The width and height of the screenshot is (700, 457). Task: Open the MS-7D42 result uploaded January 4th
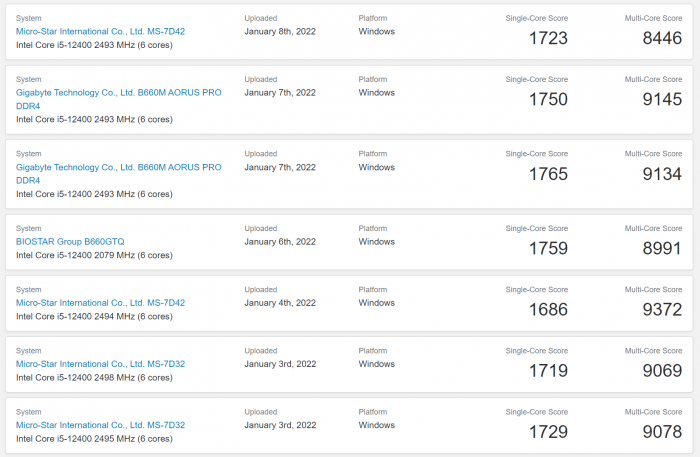pyautogui.click(x=100, y=303)
